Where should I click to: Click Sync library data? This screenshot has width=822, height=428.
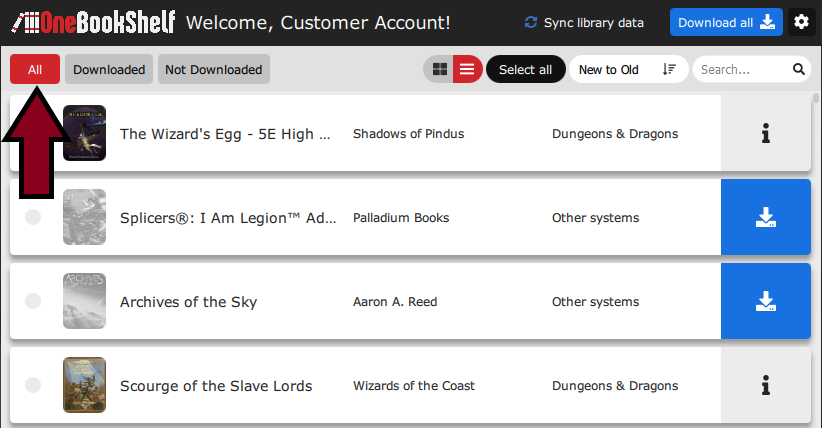(x=583, y=22)
